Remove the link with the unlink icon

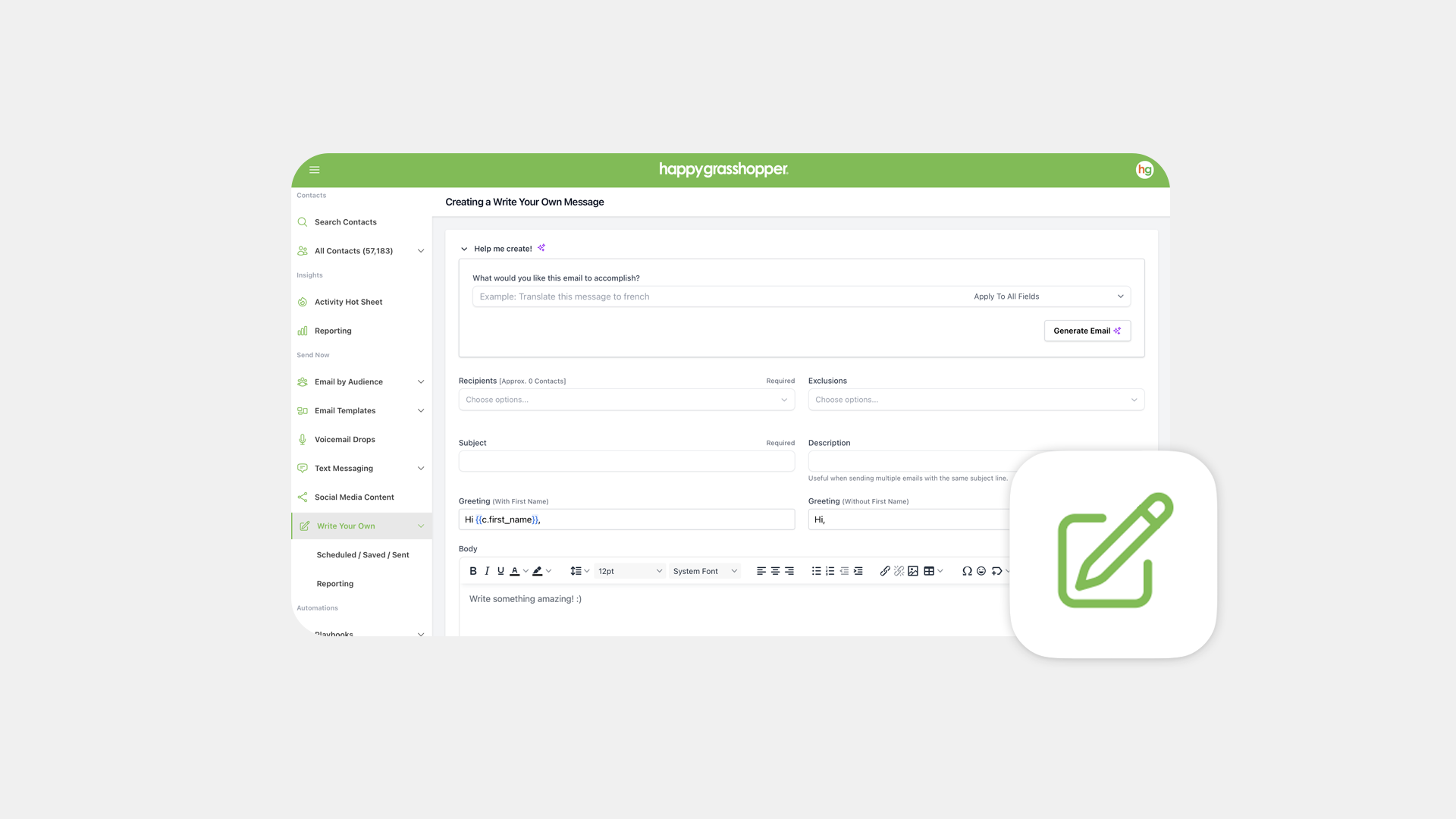899,571
